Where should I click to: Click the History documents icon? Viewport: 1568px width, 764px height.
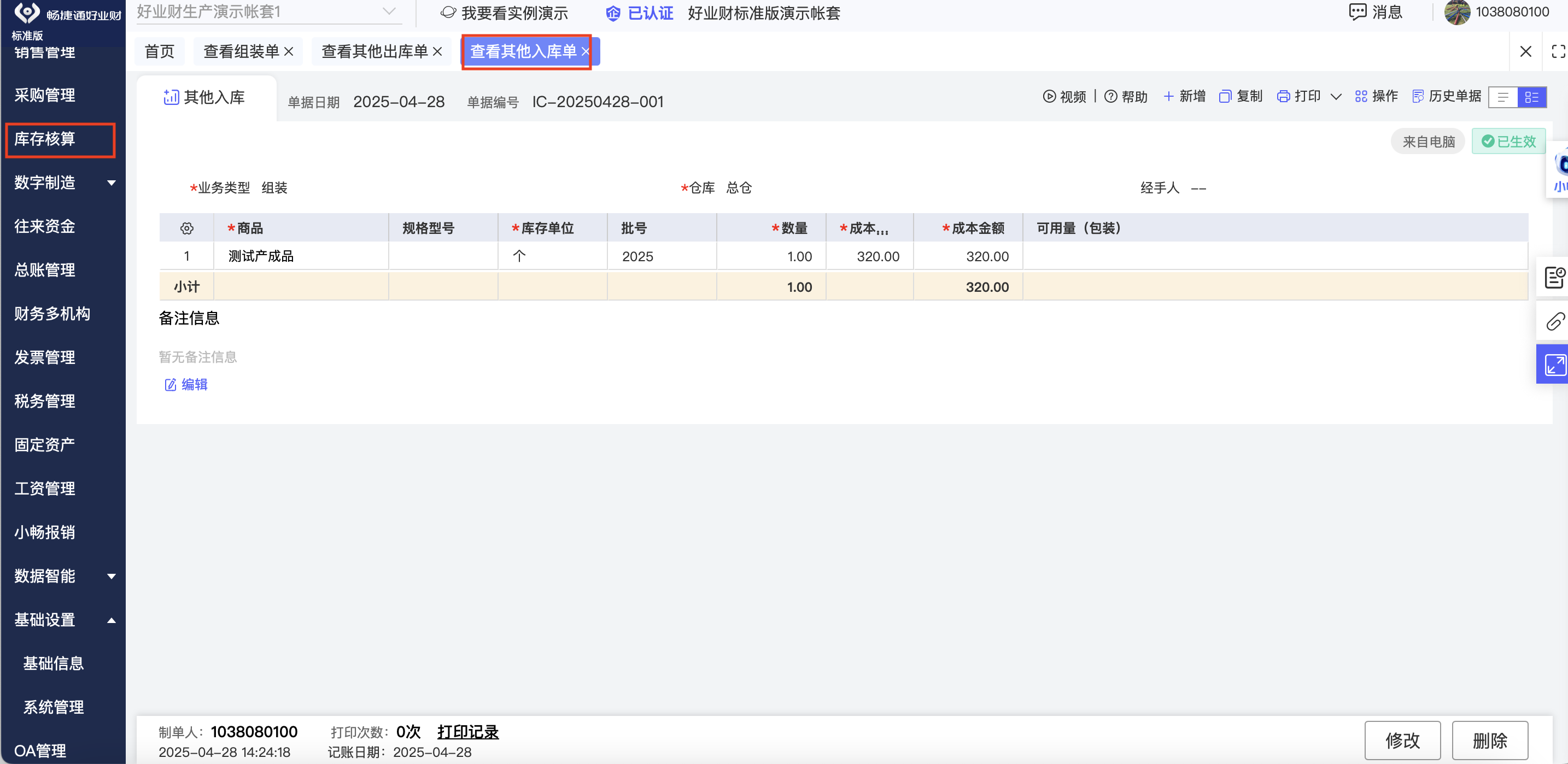pyautogui.click(x=1418, y=96)
